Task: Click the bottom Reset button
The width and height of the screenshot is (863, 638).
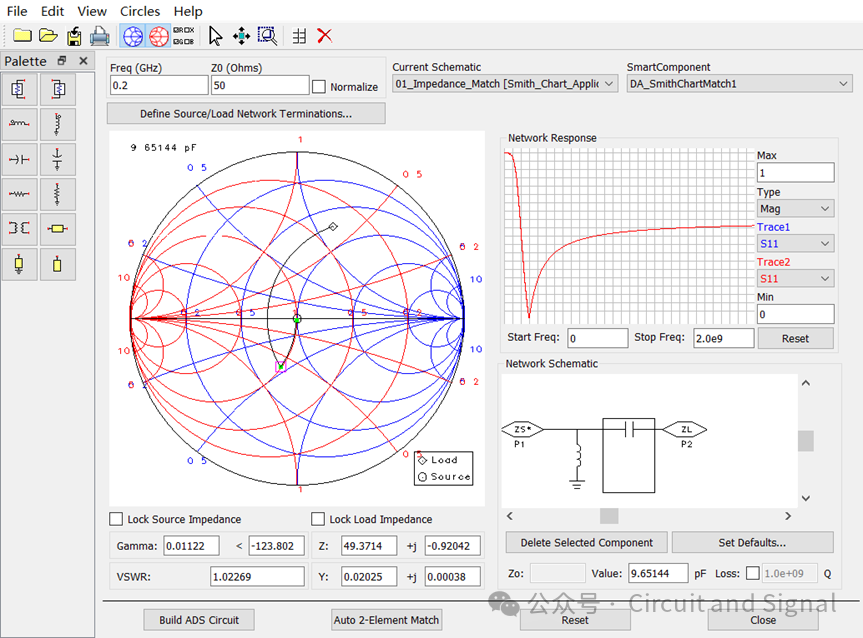Action: point(575,620)
